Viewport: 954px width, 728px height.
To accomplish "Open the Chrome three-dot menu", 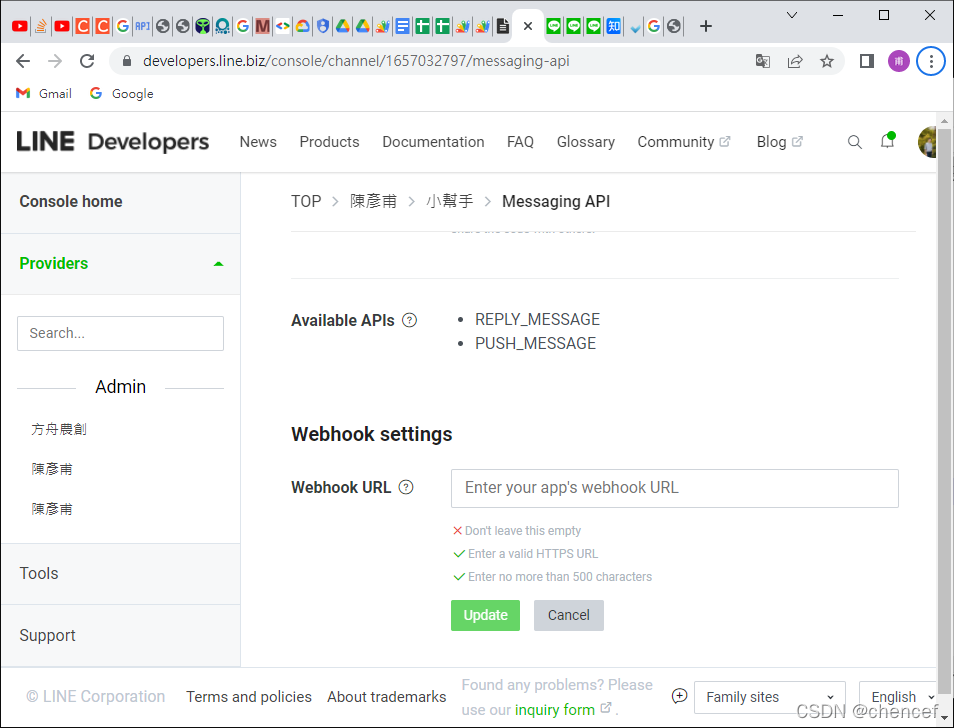I will tap(931, 61).
